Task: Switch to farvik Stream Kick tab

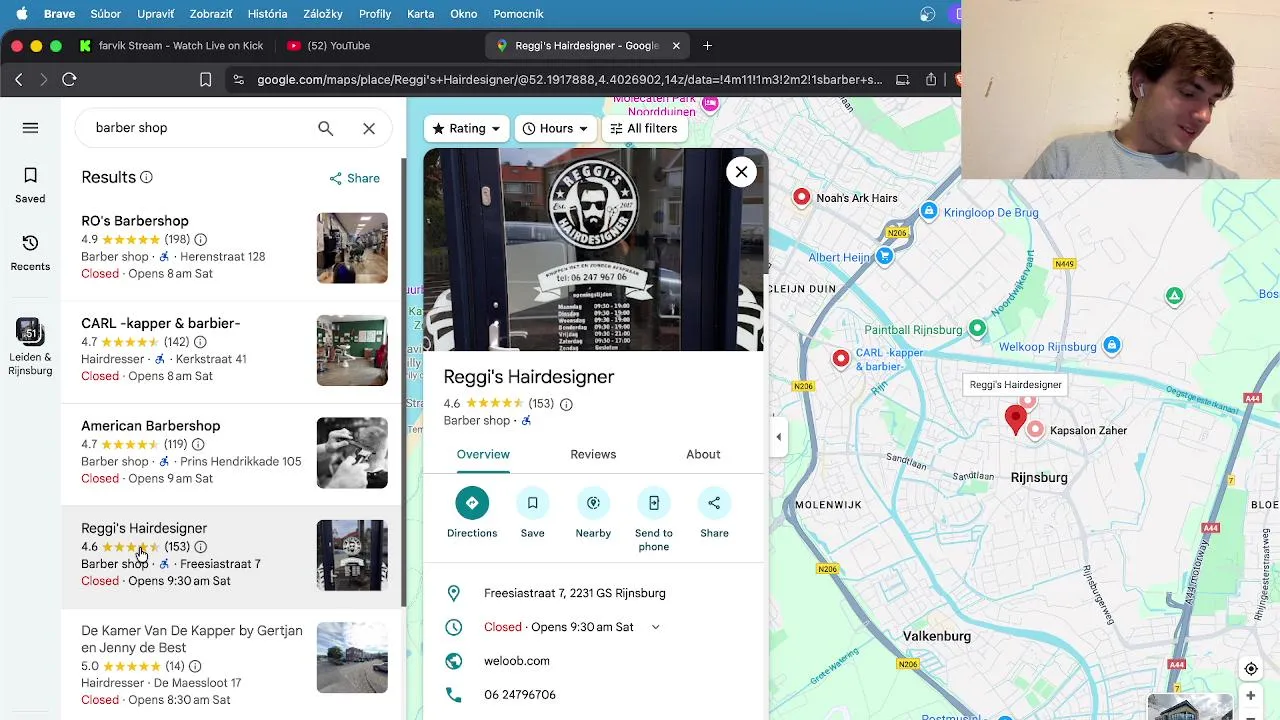Action: tap(170, 45)
